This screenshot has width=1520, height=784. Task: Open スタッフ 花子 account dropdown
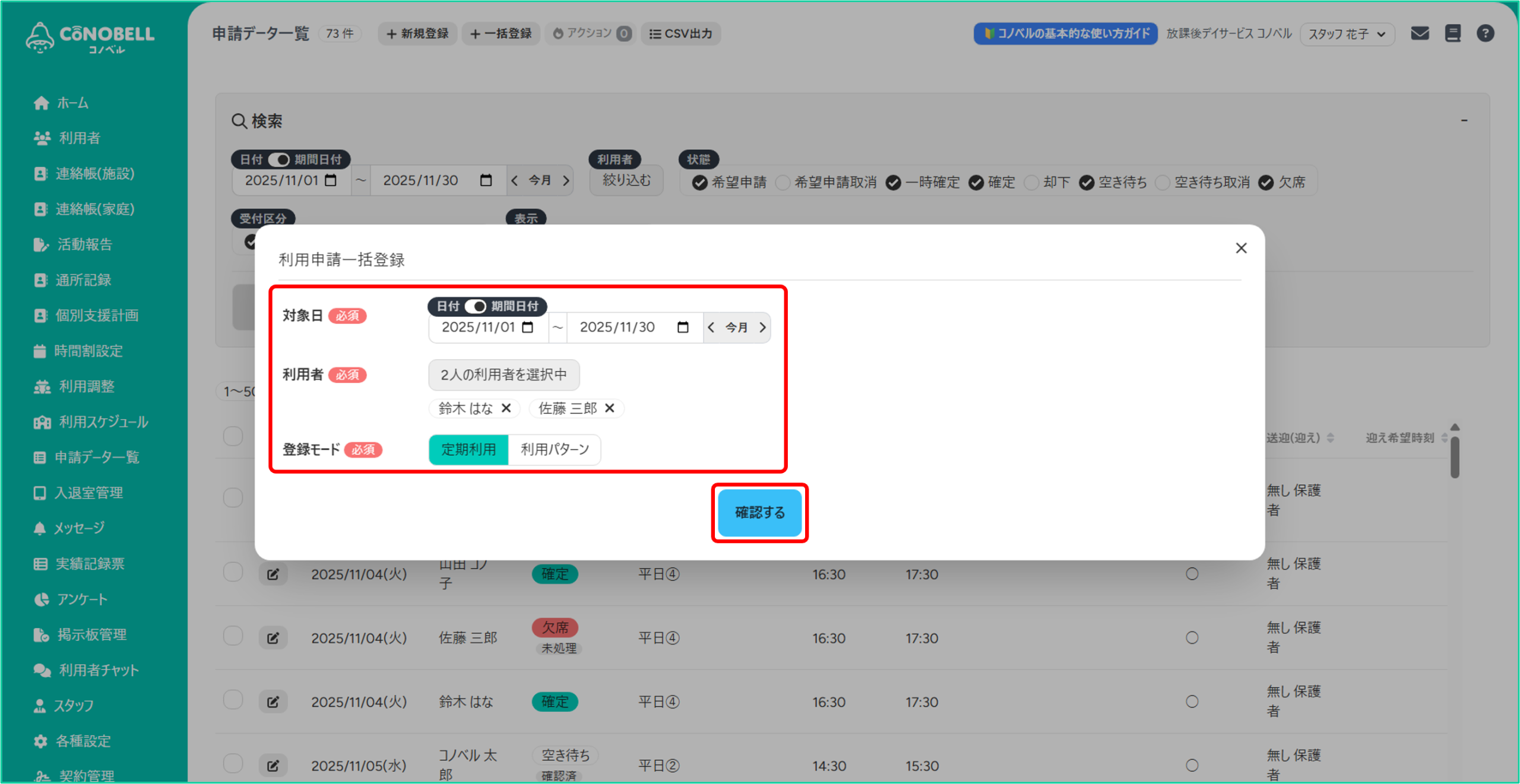coord(1347,34)
